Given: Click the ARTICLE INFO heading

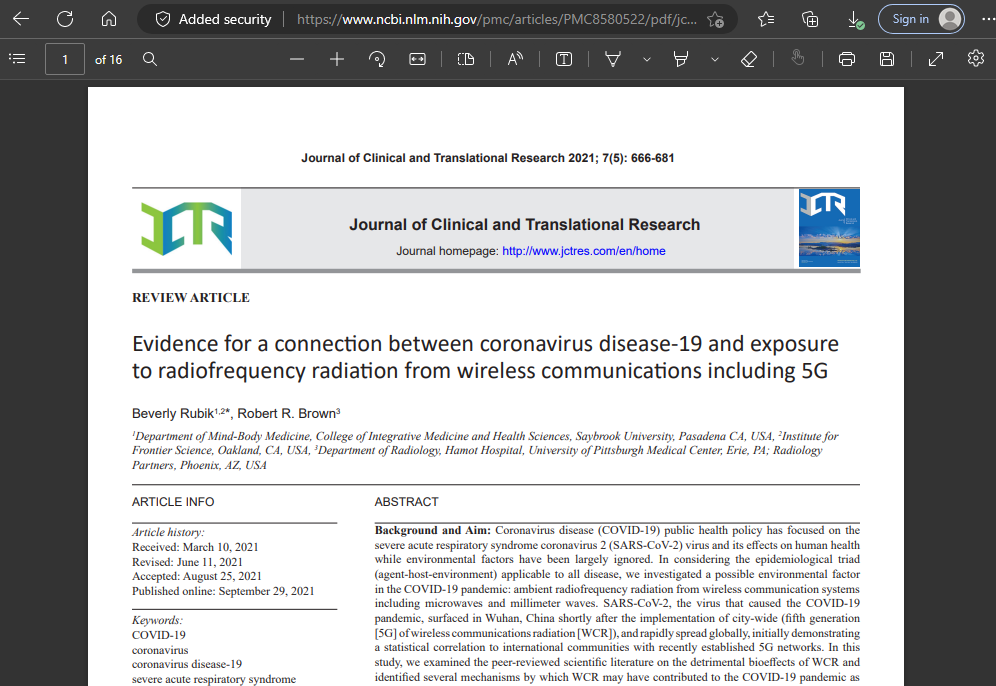Looking at the screenshot, I should click(x=173, y=502).
